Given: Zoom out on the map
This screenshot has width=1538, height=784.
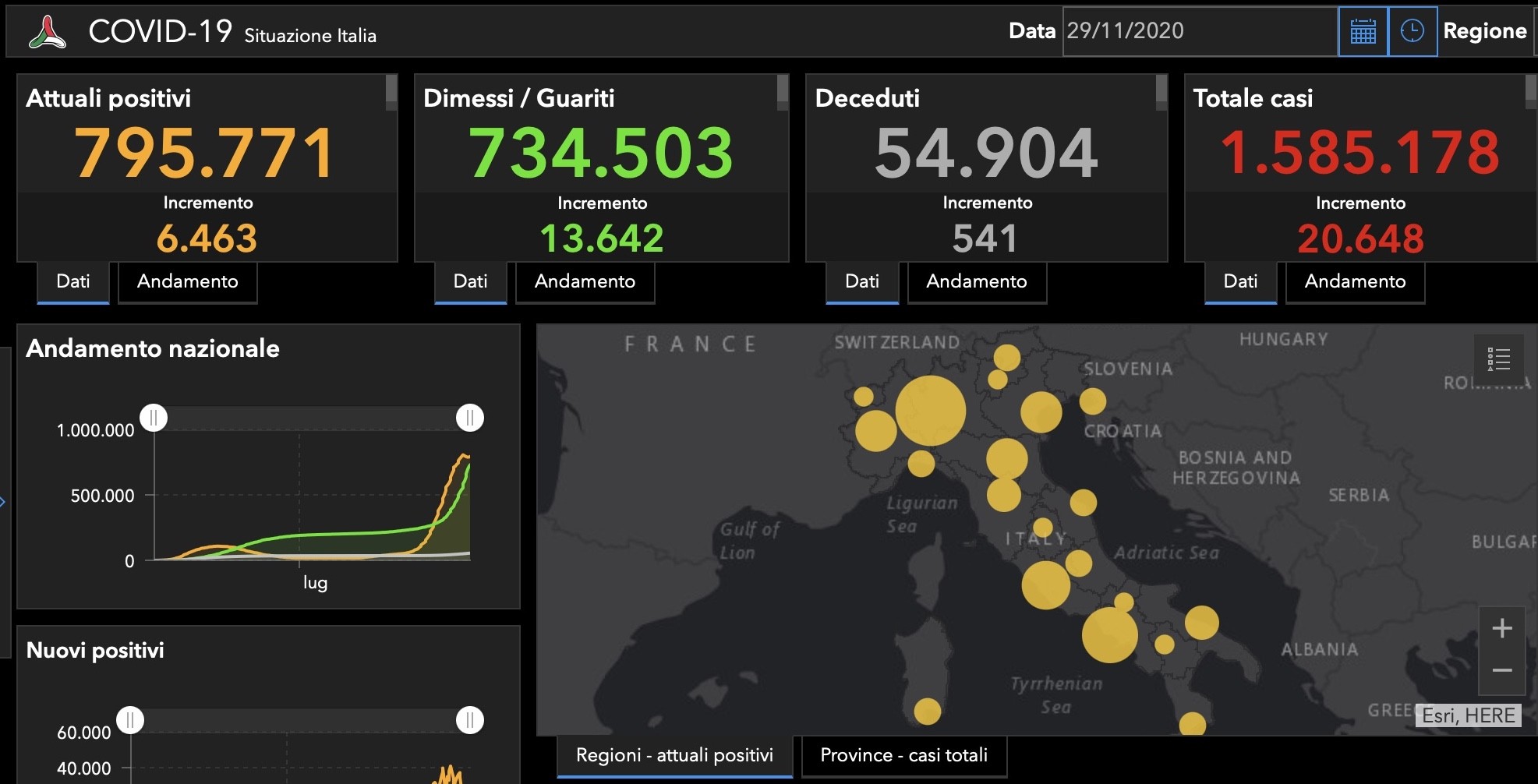Looking at the screenshot, I should (x=1502, y=670).
